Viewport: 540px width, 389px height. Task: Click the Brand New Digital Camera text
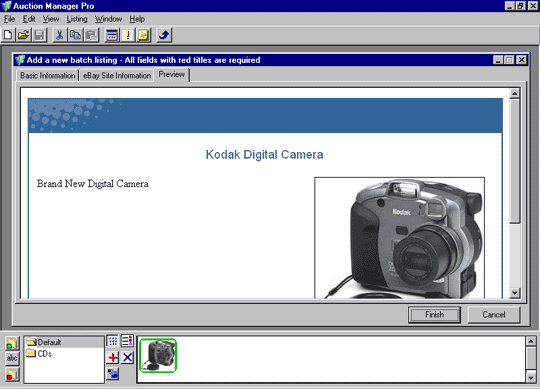click(x=93, y=184)
